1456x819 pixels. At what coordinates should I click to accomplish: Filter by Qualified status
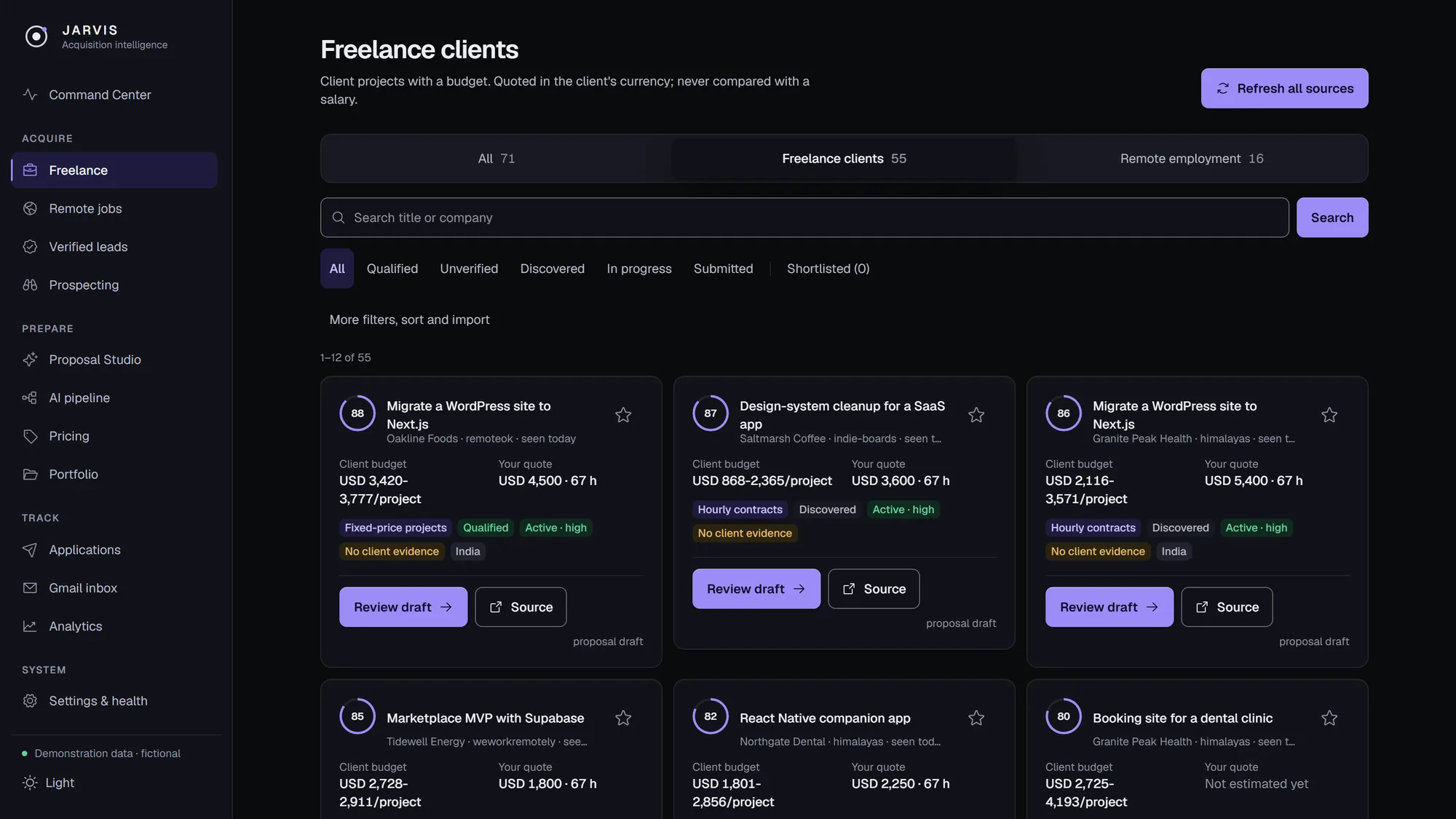click(392, 269)
